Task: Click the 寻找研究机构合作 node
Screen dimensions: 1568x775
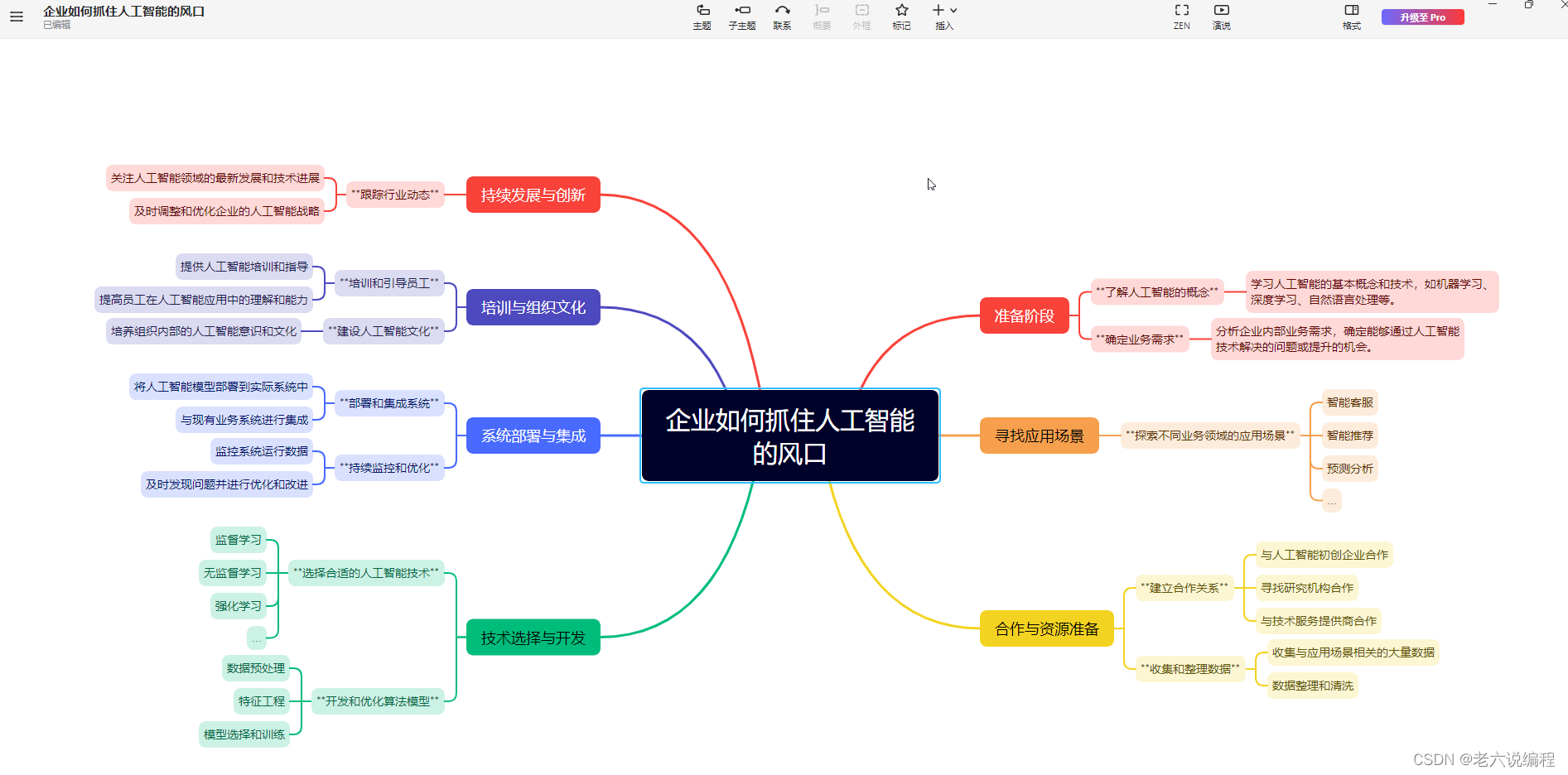Action: point(1307,588)
